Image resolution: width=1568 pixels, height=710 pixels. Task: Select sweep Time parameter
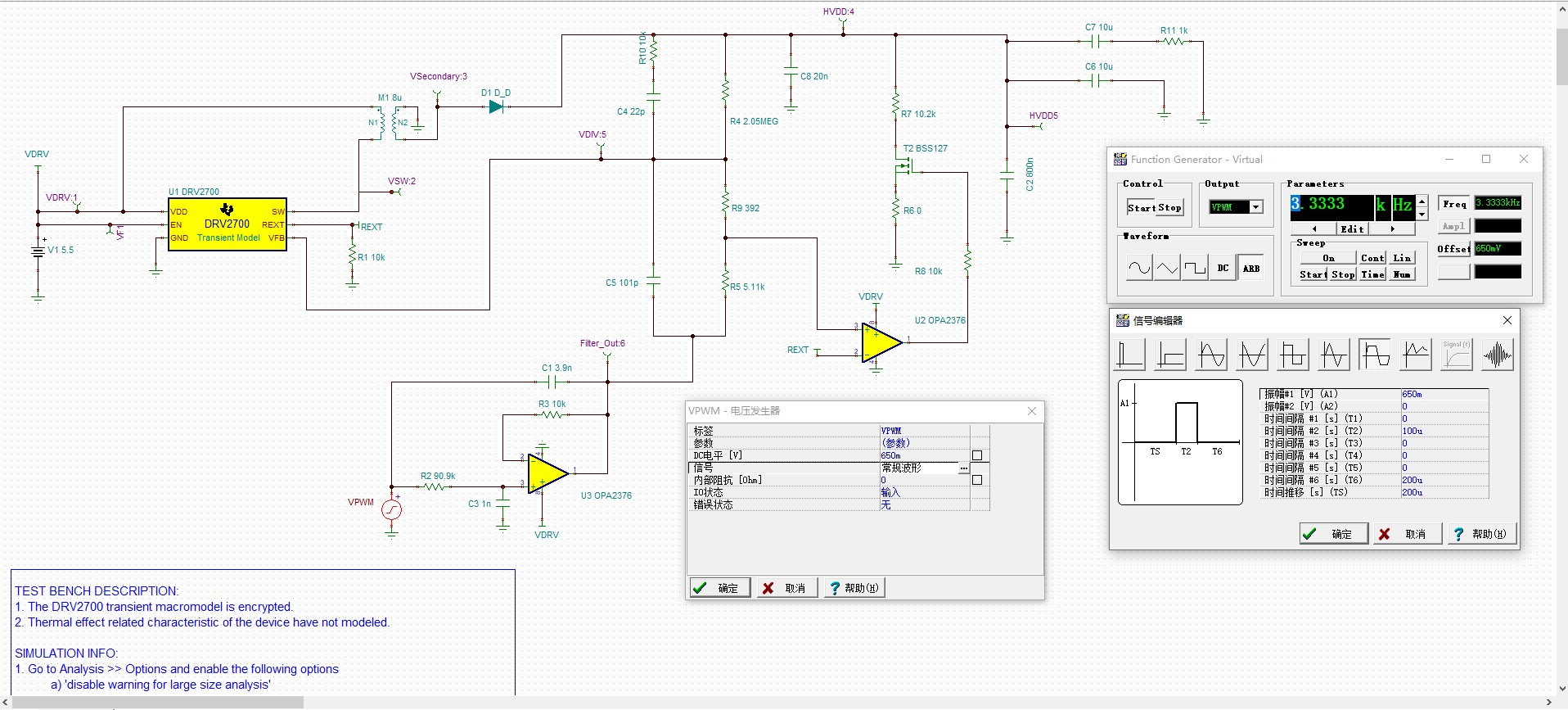tap(1372, 274)
